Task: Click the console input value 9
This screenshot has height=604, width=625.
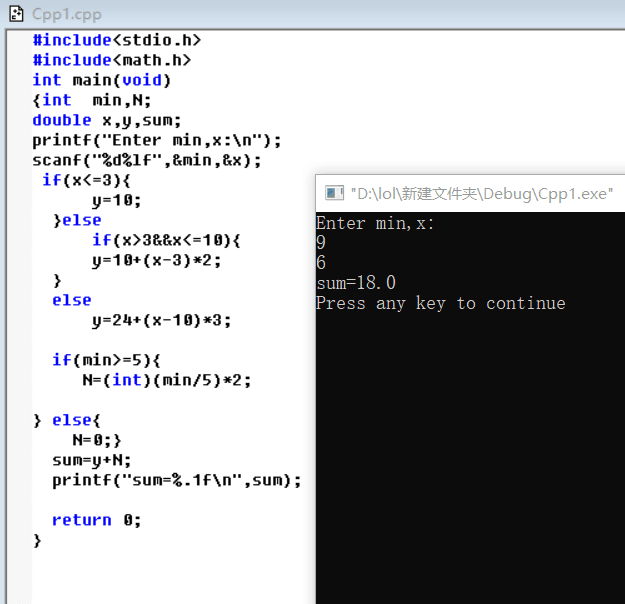Action: pos(321,242)
